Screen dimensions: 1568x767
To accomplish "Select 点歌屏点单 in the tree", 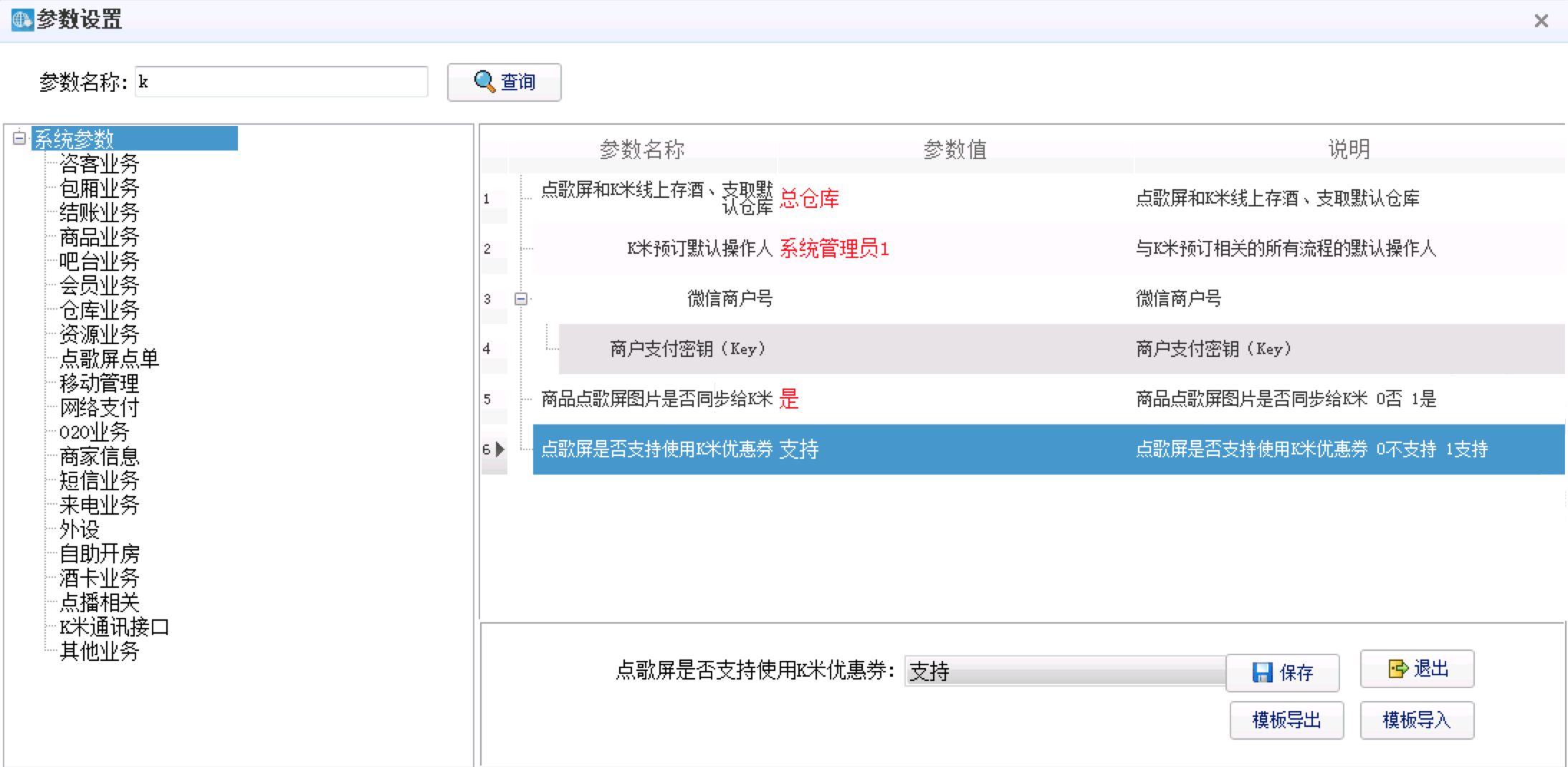I will [109, 359].
